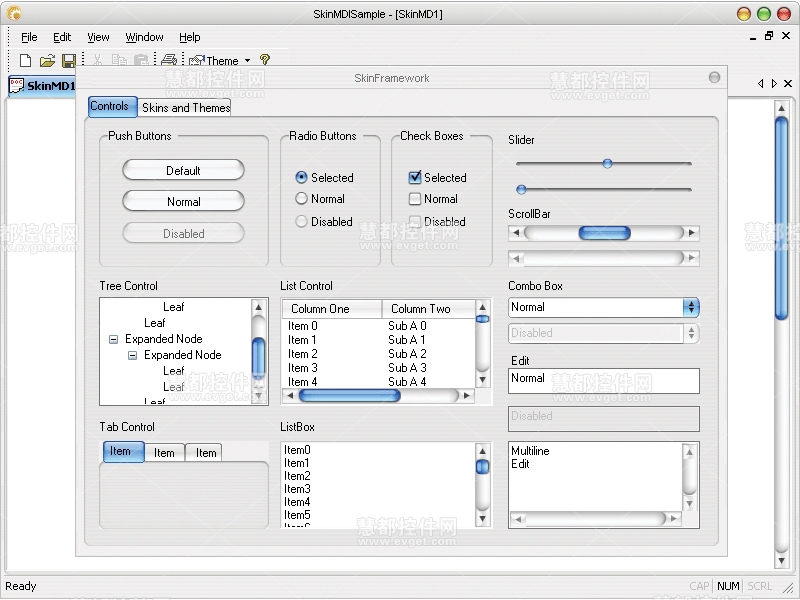Select Item0 in the ListBox
Image resolution: width=800 pixels, height=600 pixels.
pyautogui.click(x=297, y=450)
